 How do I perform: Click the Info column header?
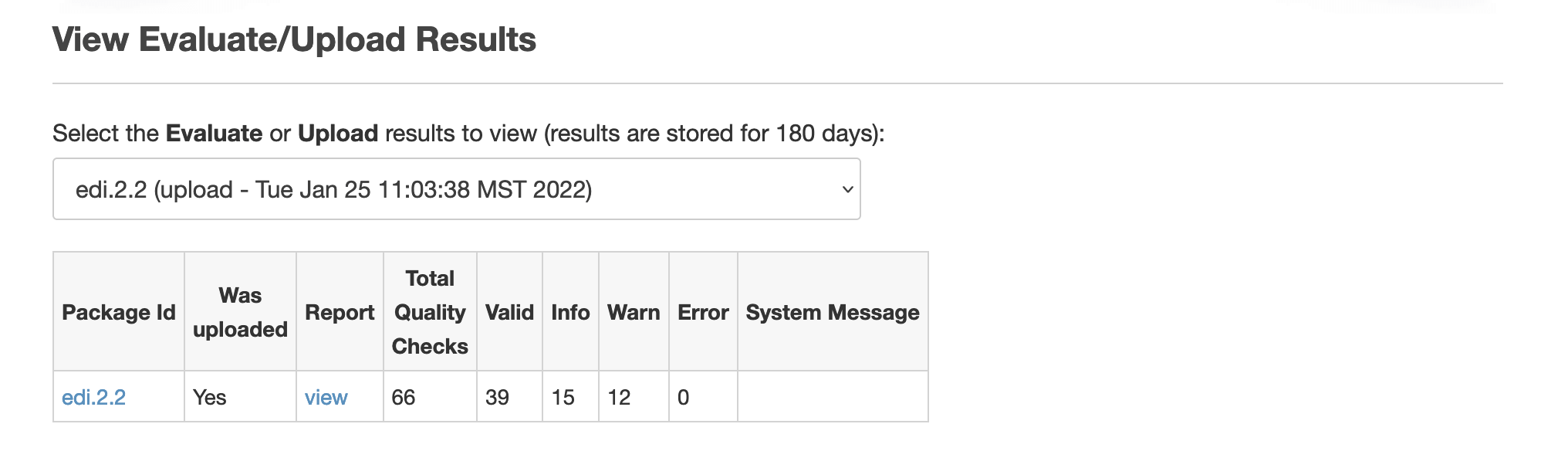click(x=570, y=312)
